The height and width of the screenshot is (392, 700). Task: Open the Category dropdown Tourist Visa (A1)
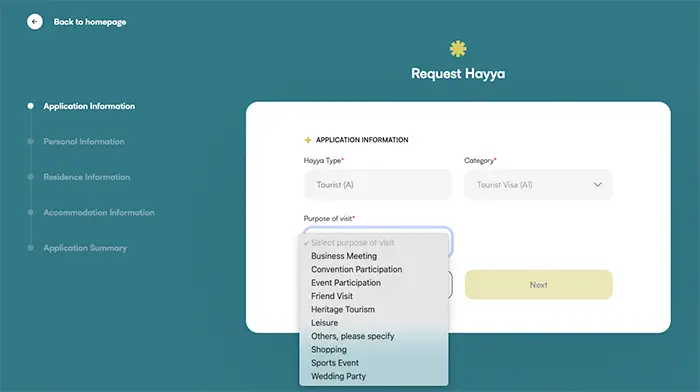click(x=538, y=184)
